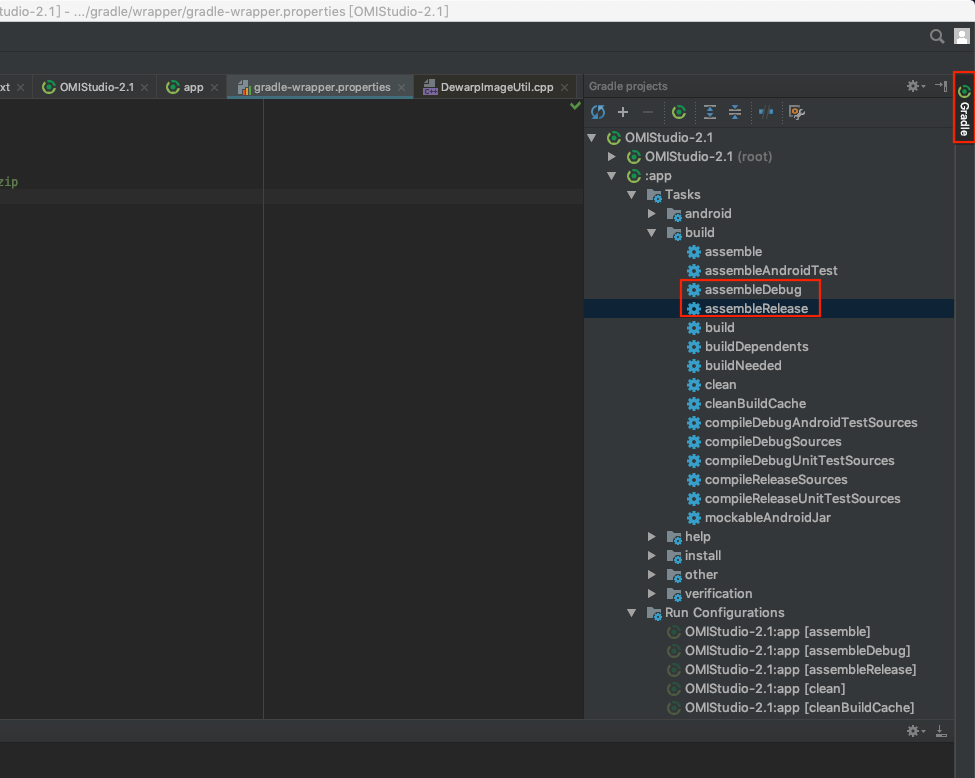Viewport: 975px width, 778px height.
Task: Expand the other tasks folder
Action: 652,575
